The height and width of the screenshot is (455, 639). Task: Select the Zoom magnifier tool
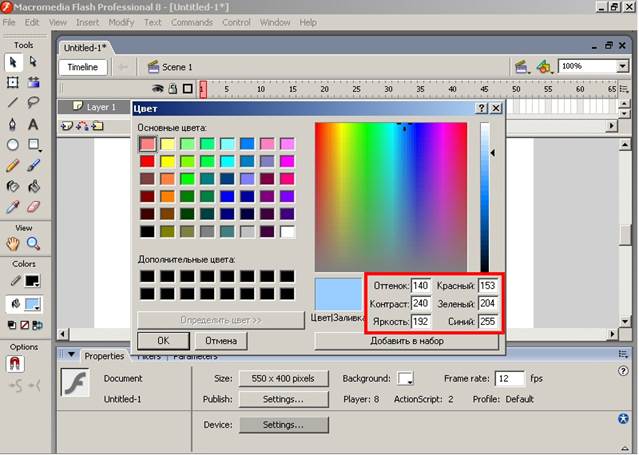[33, 244]
